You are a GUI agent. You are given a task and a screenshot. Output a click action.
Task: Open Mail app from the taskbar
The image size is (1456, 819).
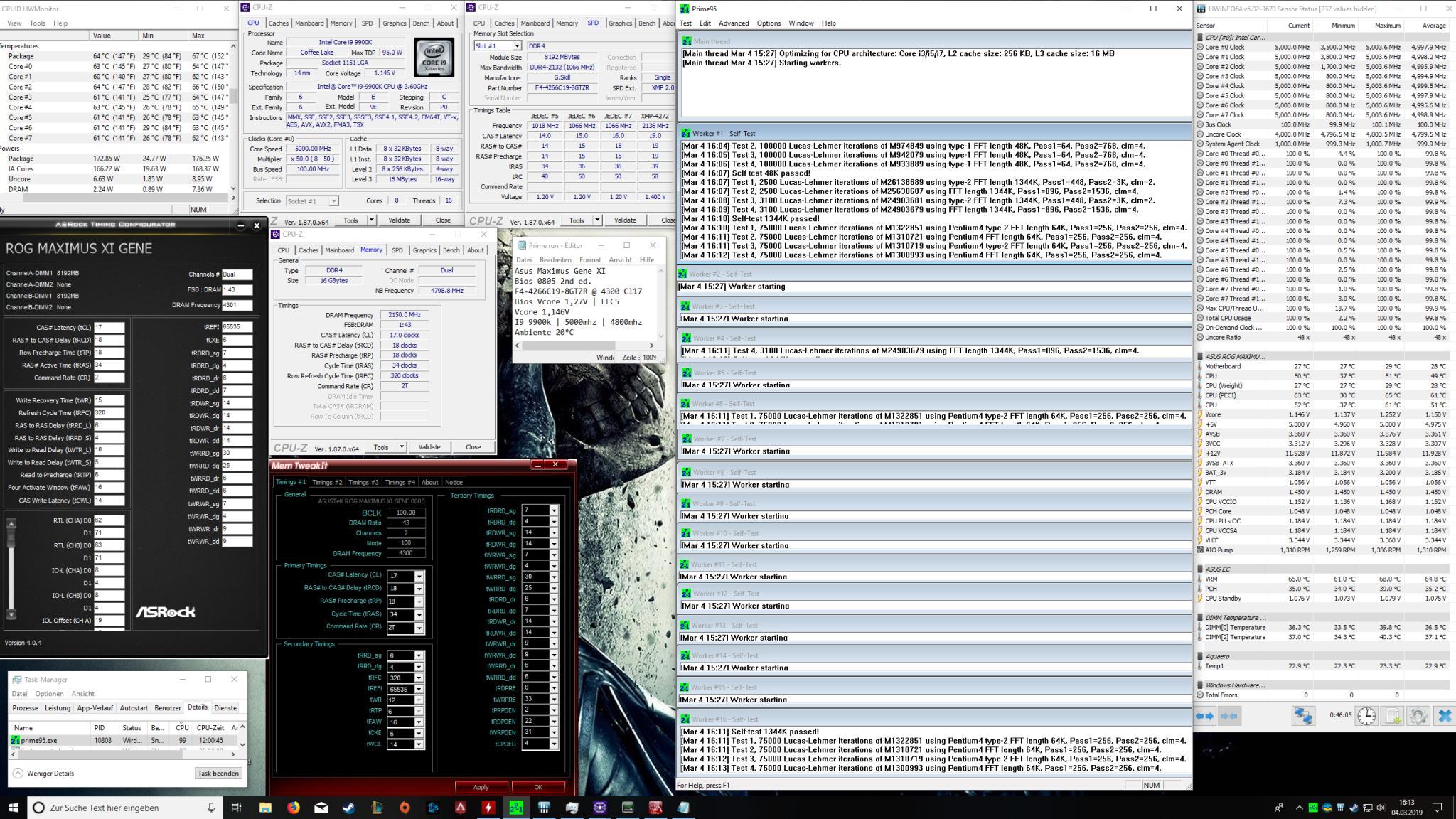(321, 808)
